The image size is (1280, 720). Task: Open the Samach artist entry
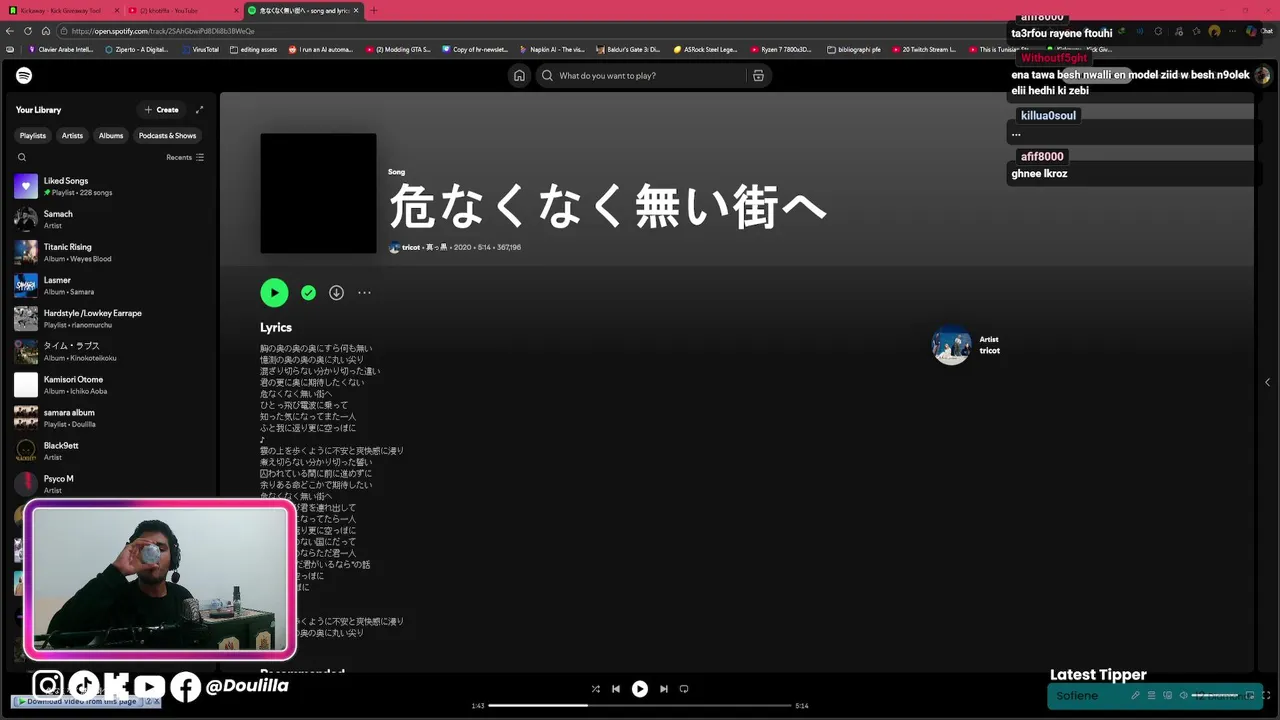tap(110, 219)
